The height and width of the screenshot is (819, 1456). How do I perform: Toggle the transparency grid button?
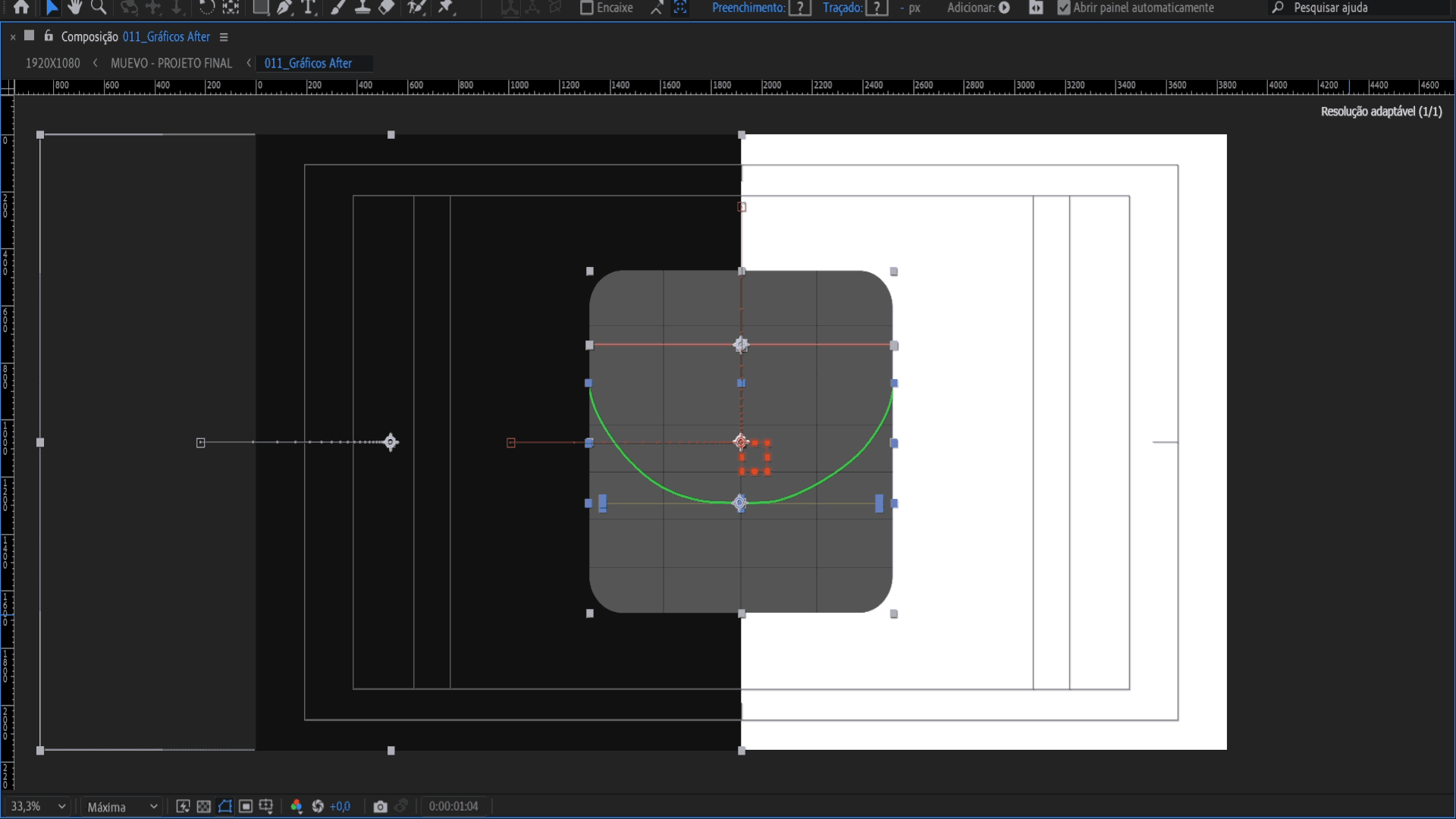[204, 807]
